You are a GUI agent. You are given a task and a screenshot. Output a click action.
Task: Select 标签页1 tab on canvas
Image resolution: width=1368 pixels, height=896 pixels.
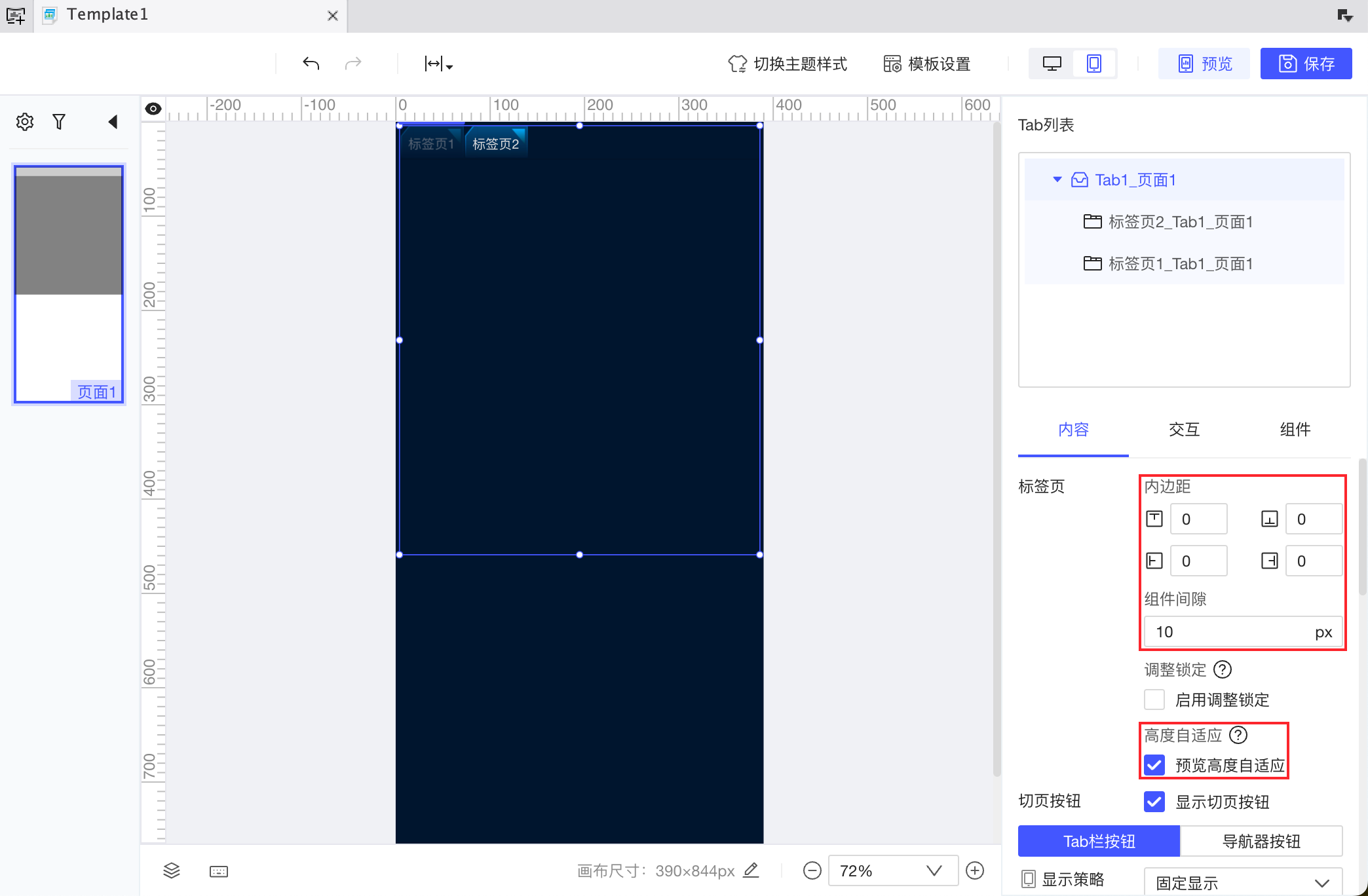click(431, 143)
